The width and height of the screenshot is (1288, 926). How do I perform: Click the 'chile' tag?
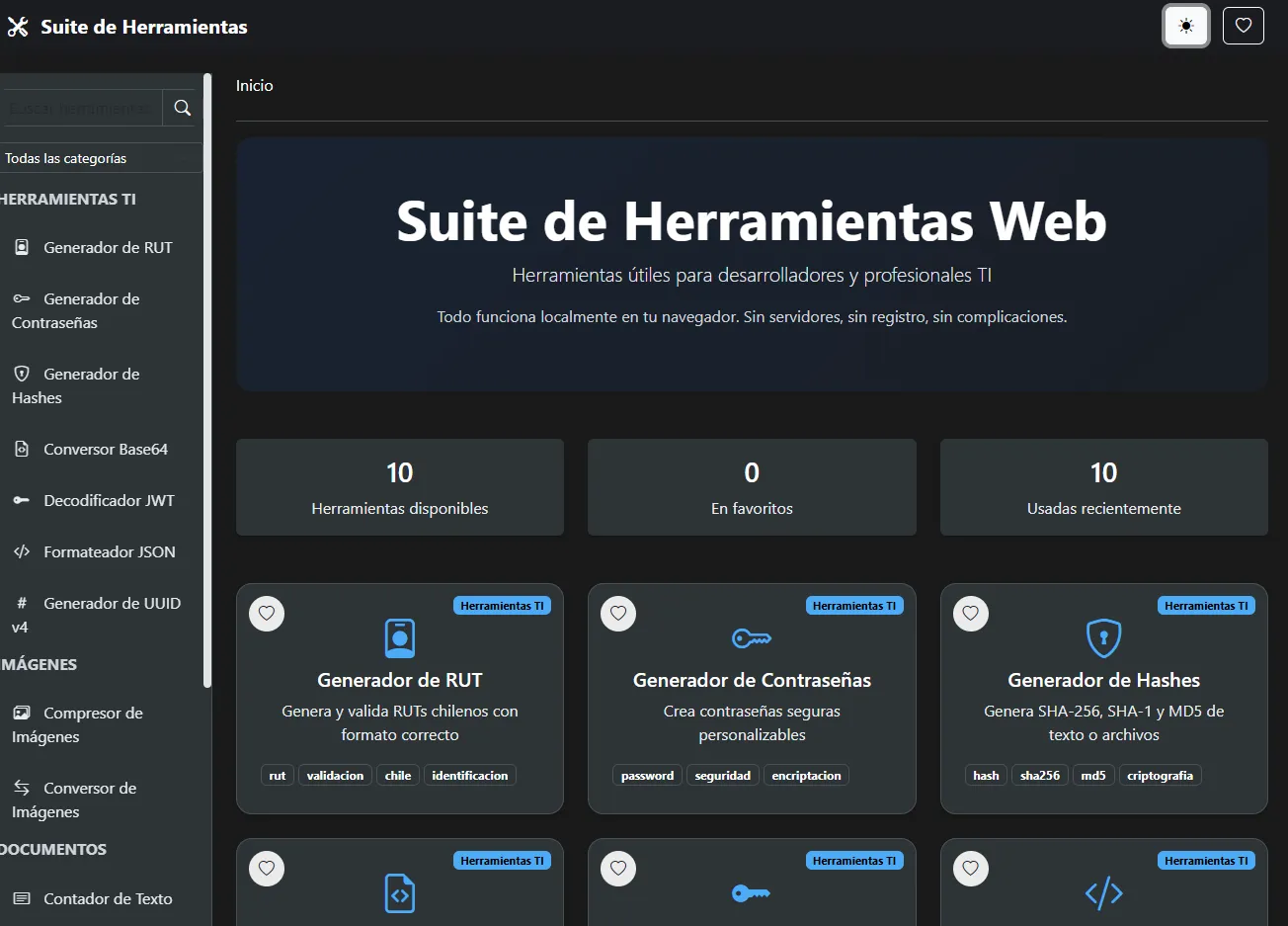[x=398, y=776]
